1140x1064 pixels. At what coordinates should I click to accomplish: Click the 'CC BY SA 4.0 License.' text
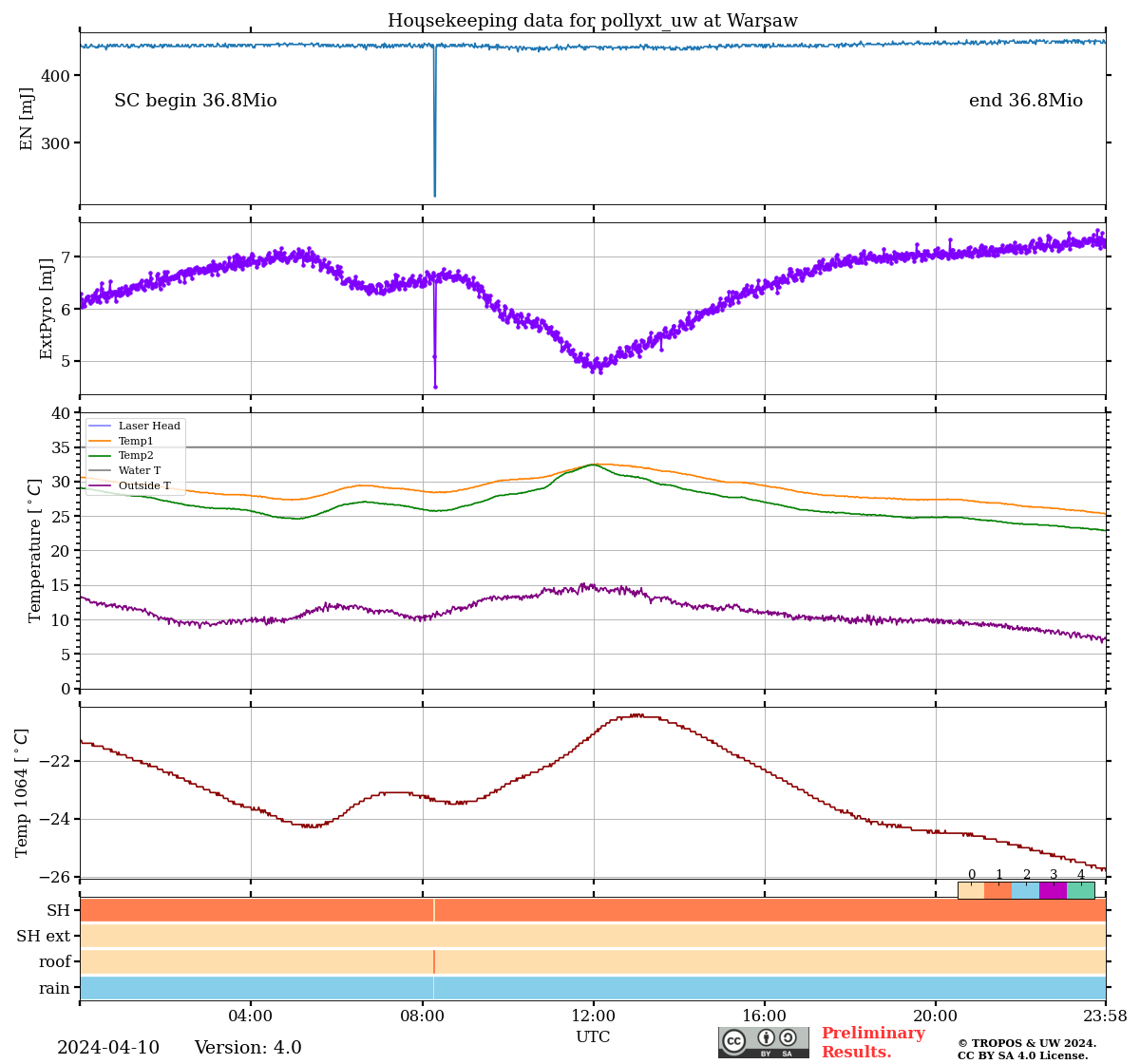pos(1022,1055)
